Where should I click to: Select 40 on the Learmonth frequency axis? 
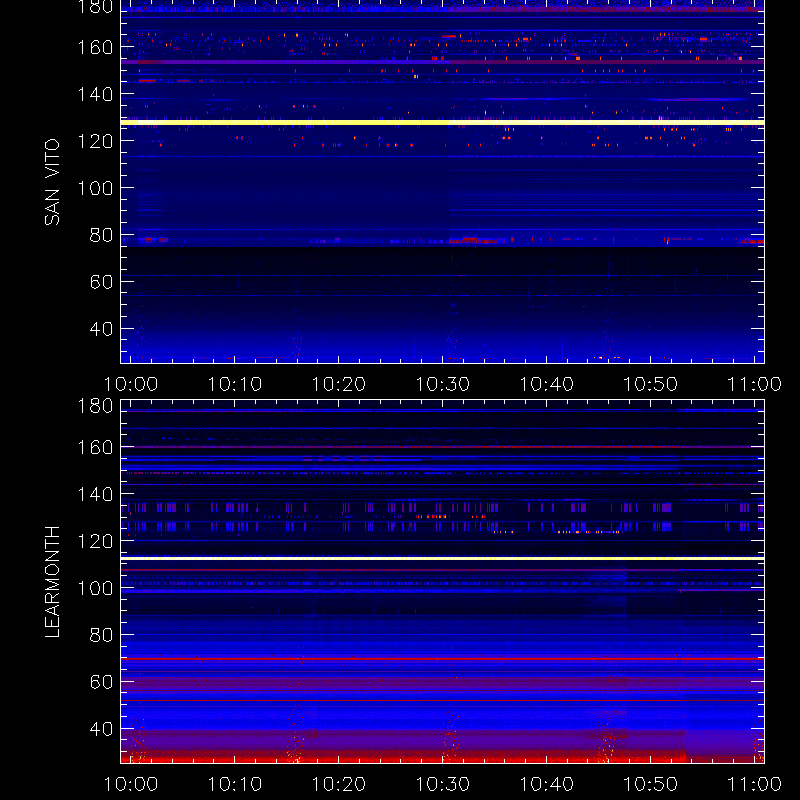click(x=101, y=729)
